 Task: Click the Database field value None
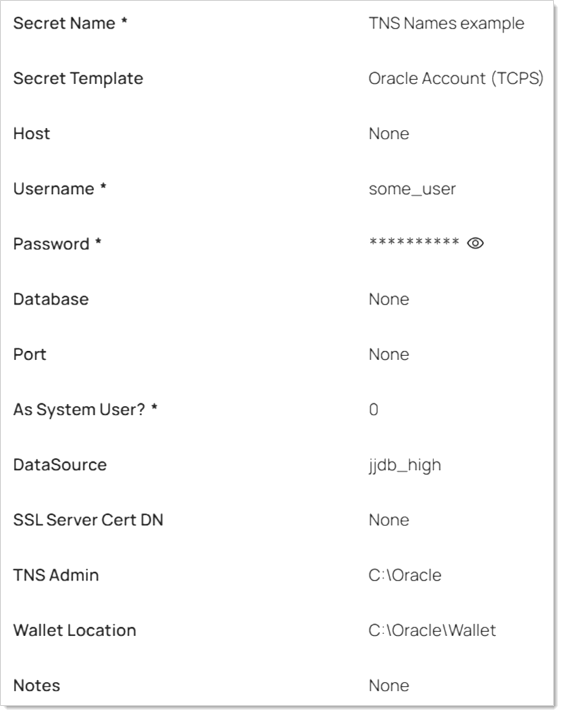389,299
